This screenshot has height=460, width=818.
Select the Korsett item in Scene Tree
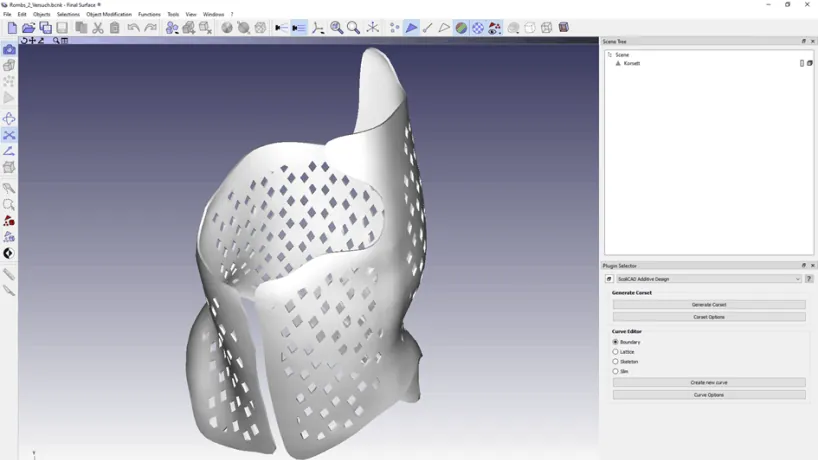[631, 63]
